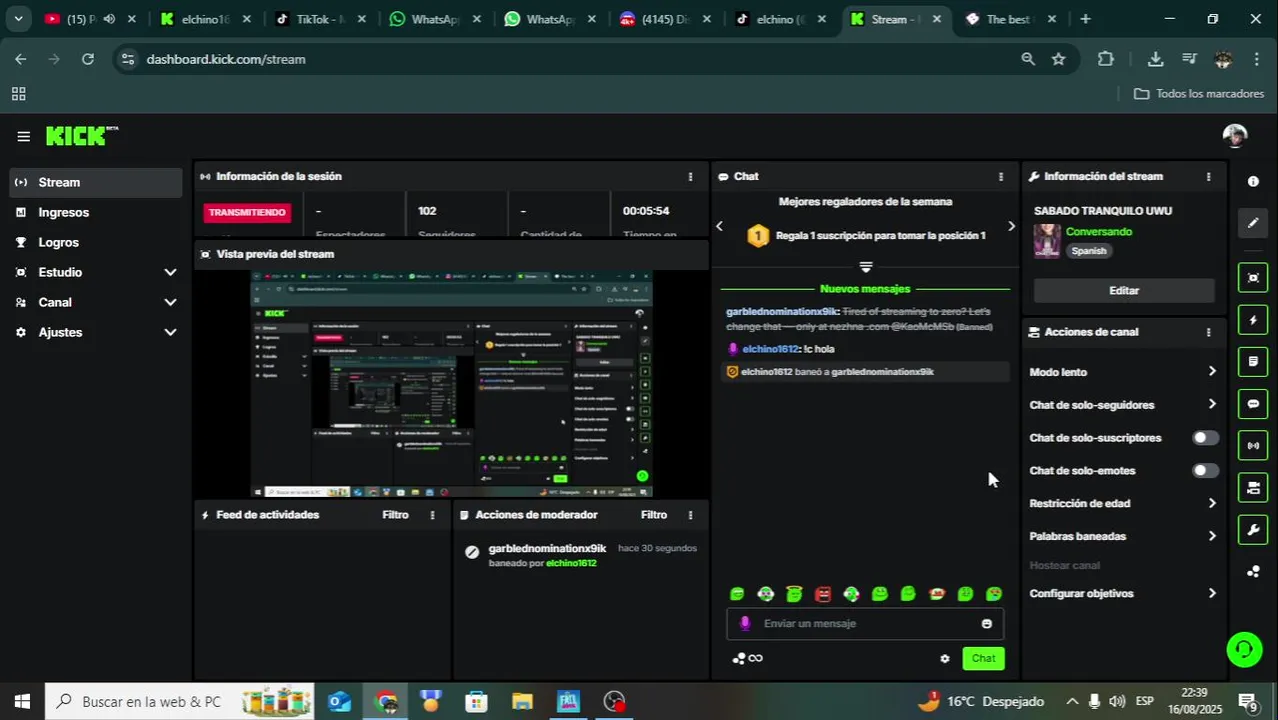Focus the Enviar un mensaje input

(x=866, y=623)
